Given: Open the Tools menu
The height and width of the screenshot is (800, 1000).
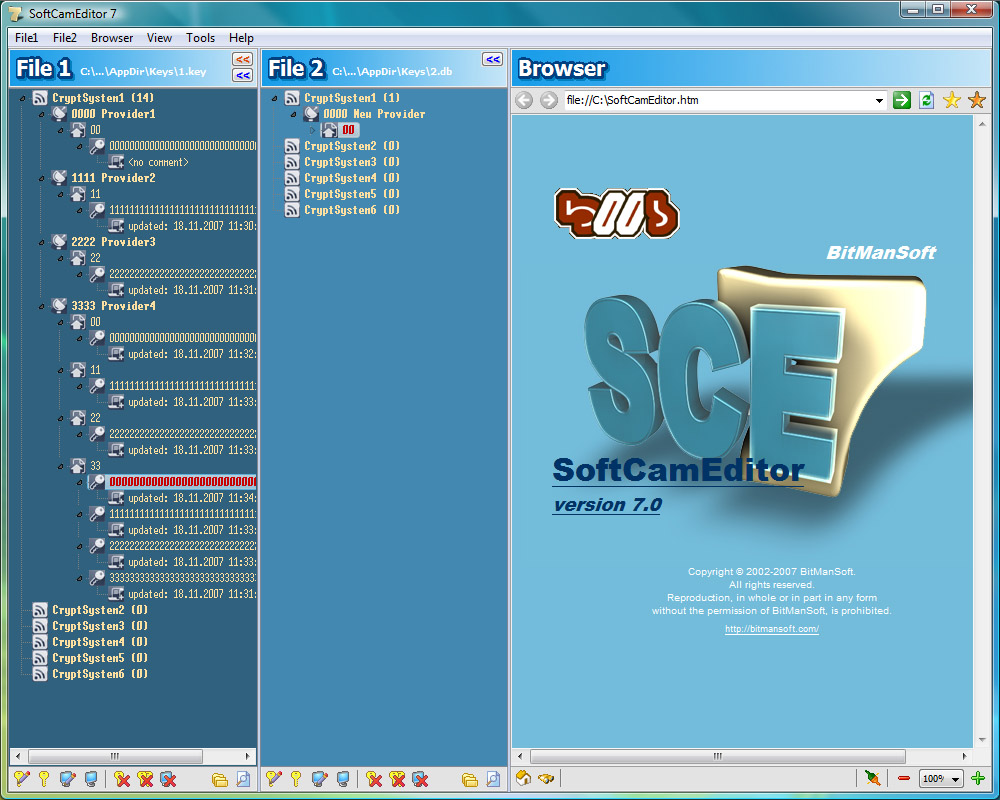Looking at the screenshot, I should tap(200, 38).
